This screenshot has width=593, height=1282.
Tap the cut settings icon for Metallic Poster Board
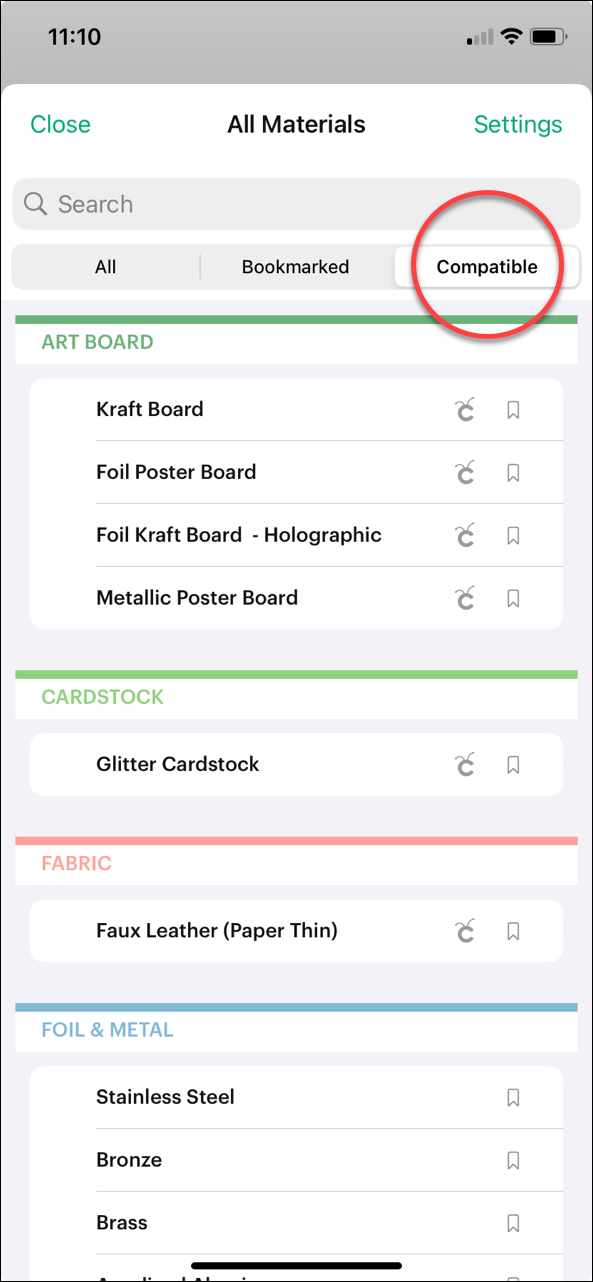pos(464,598)
